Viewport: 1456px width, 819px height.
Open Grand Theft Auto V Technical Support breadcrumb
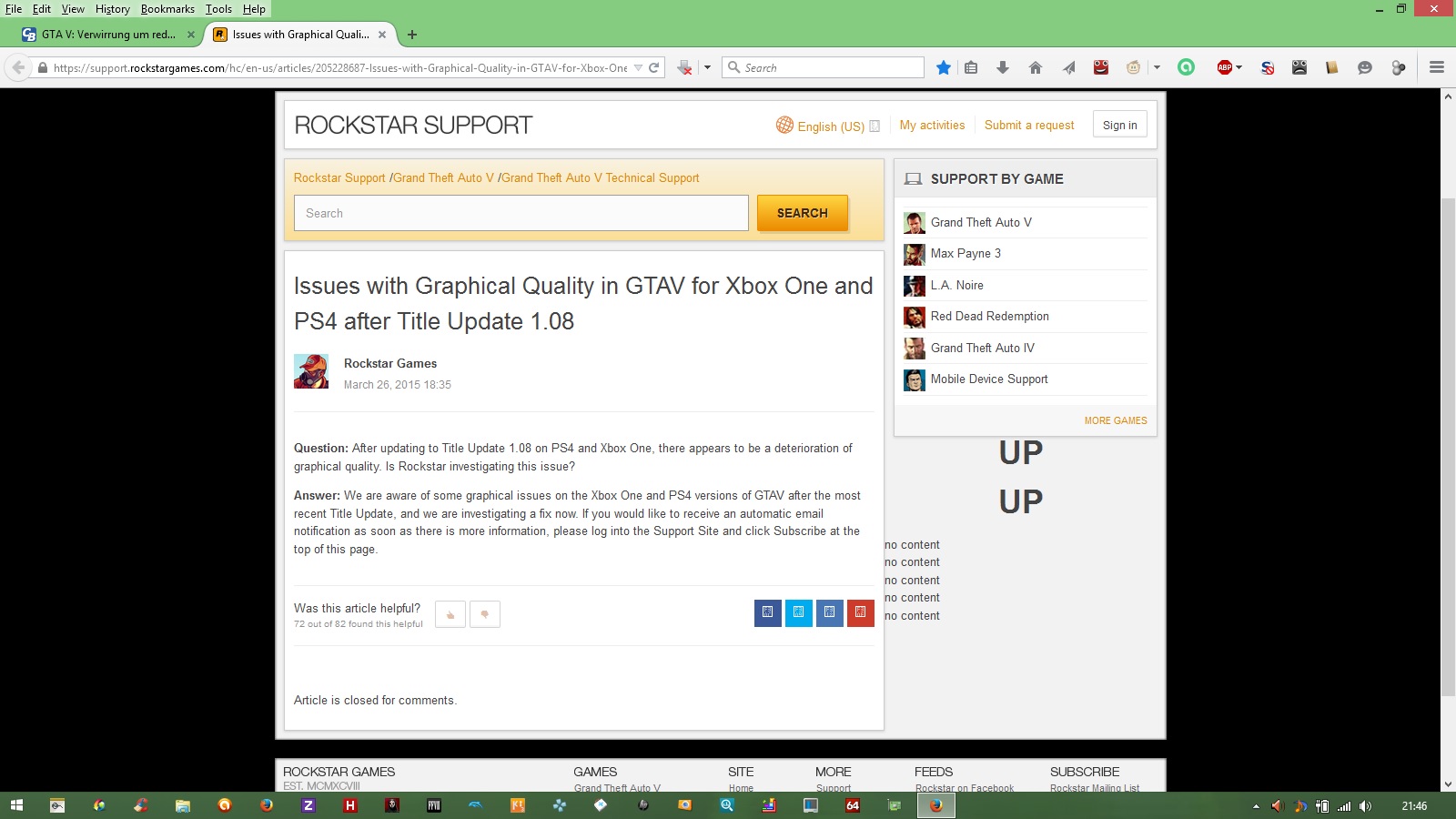tap(601, 178)
